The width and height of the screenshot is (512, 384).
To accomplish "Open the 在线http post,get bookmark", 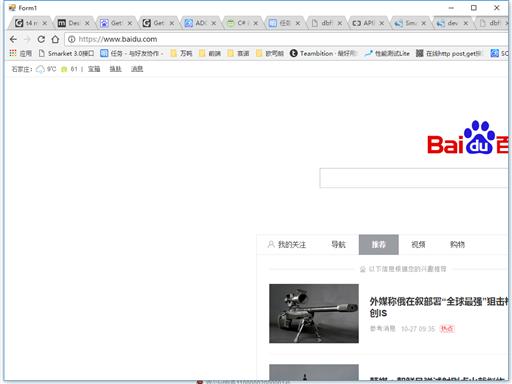I will [449, 53].
